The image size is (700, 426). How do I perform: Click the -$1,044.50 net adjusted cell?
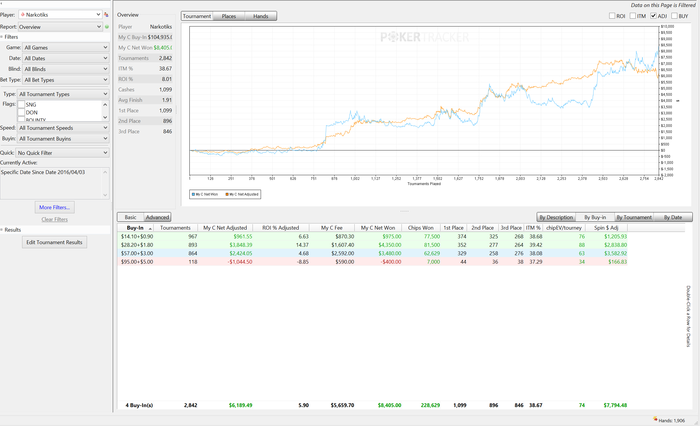240,262
